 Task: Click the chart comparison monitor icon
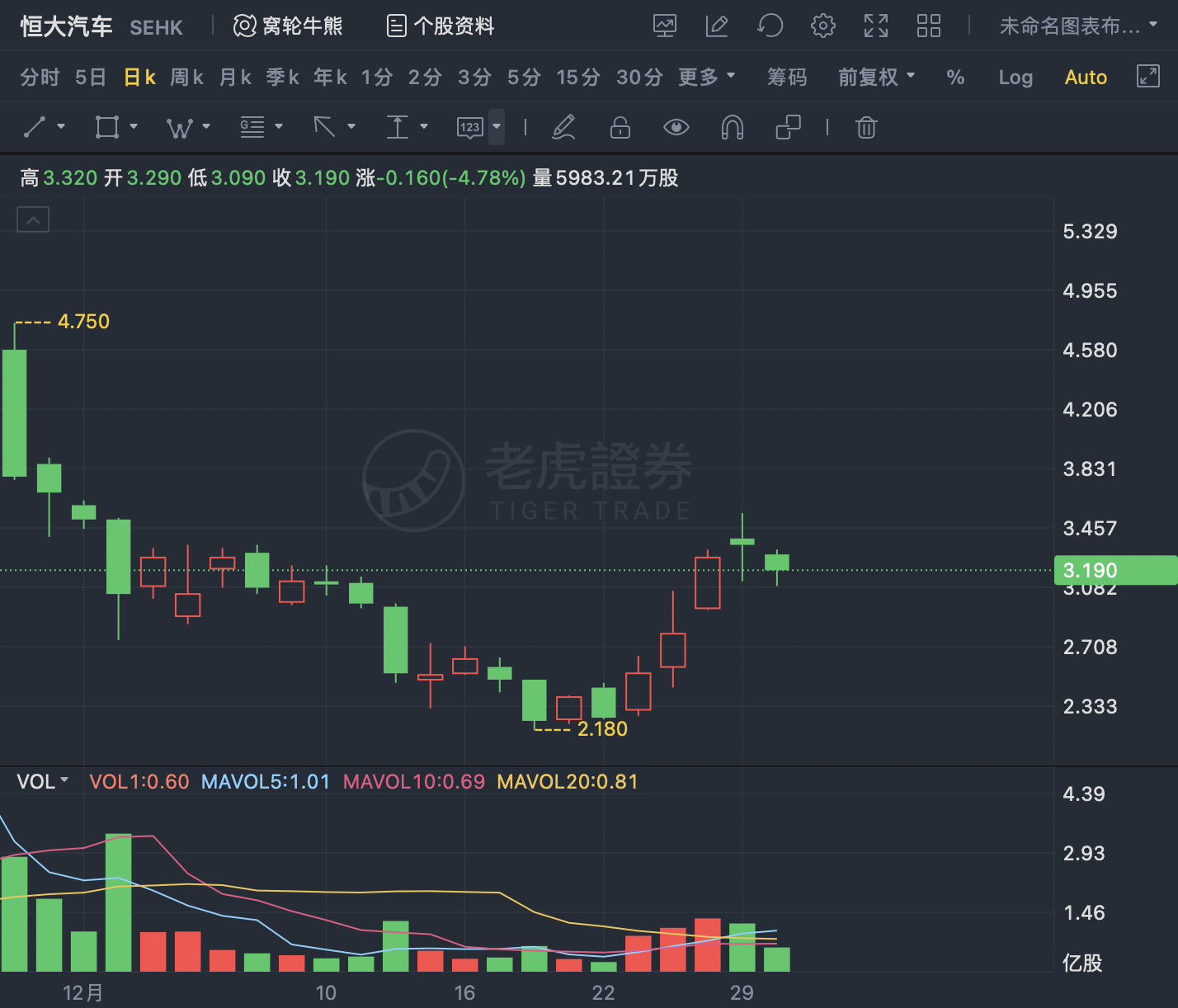pos(665,26)
